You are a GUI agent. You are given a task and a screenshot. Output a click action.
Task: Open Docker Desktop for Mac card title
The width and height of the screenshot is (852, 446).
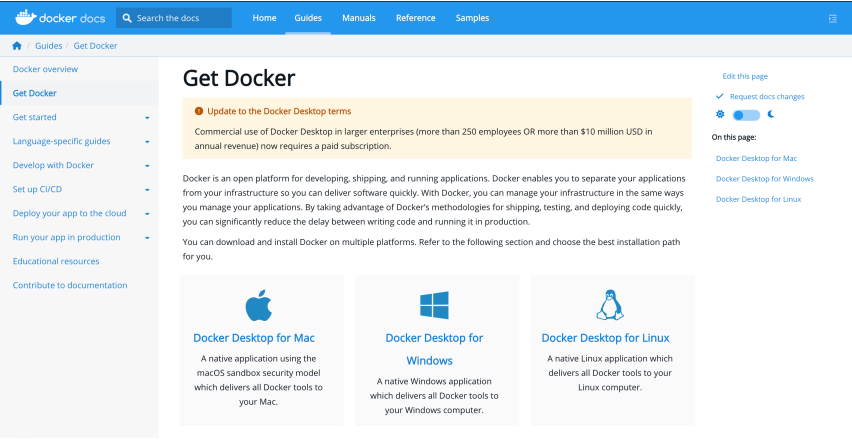point(254,337)
